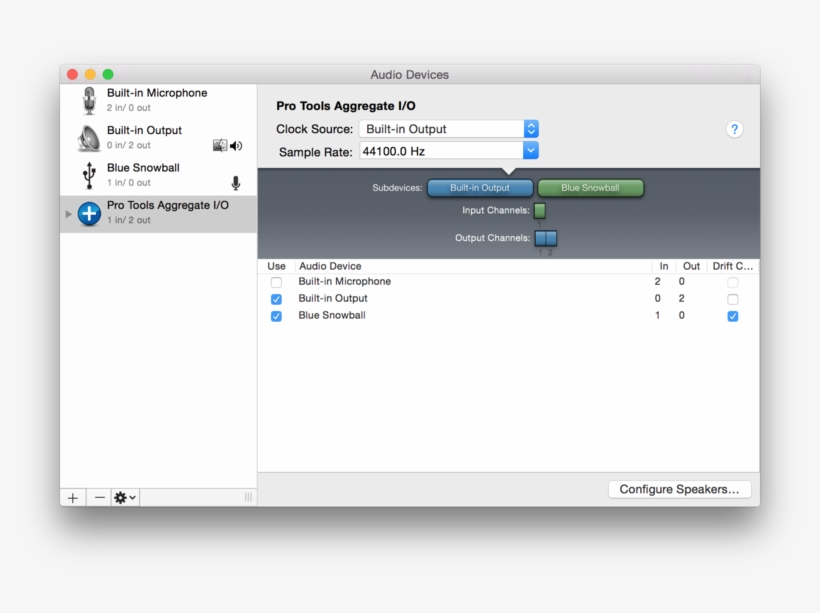Click the blue output channels block
Screen dimensions: 820x613
(545, 238)
